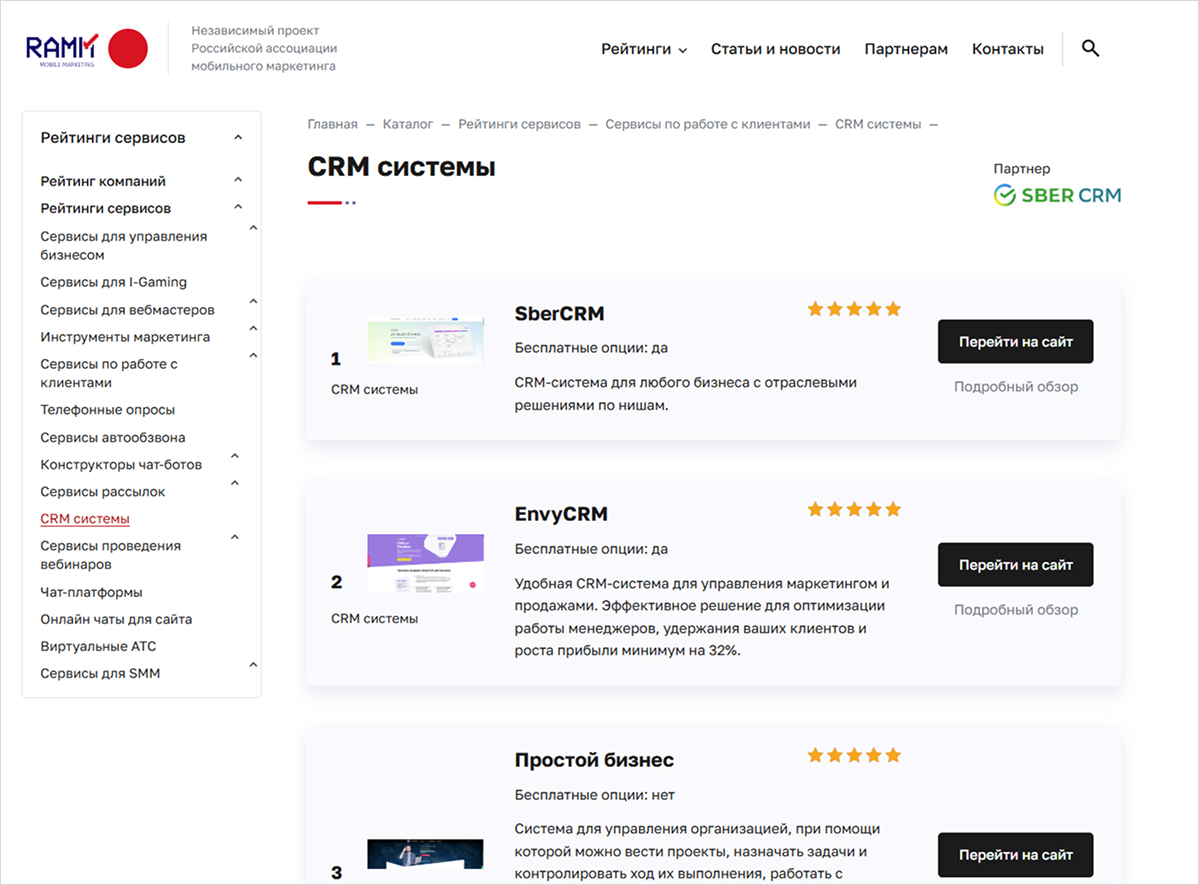The height and width of the screenshot is (885, 1199).
Task: Open Сервисы для SMM sidebar link
Action: (x=100, y=674)
